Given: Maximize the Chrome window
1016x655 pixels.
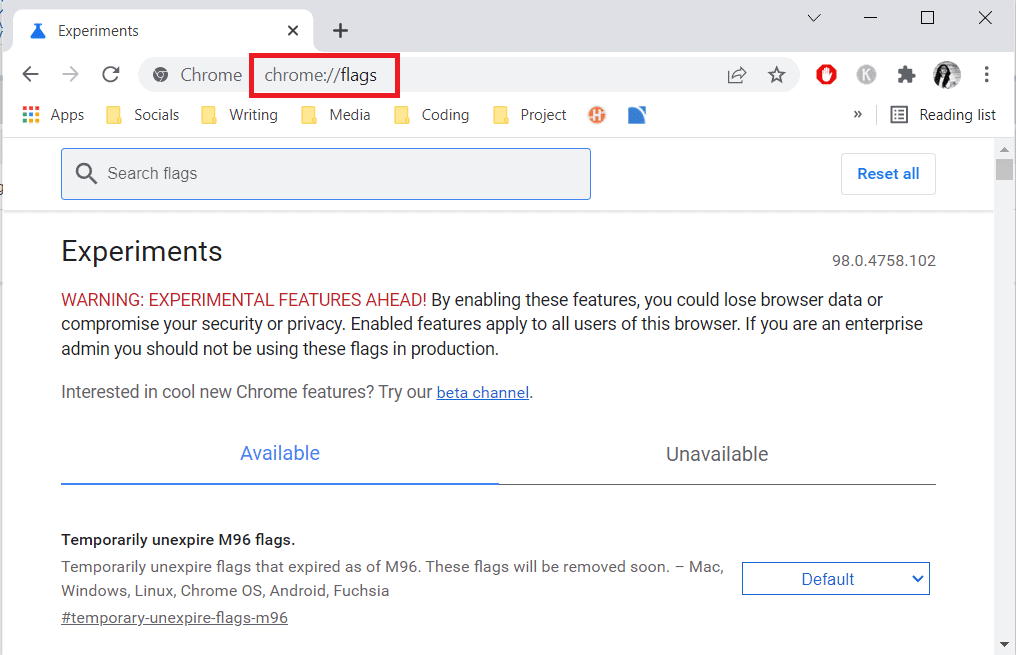Looking at the screenshot, I should tap(927, 18).
